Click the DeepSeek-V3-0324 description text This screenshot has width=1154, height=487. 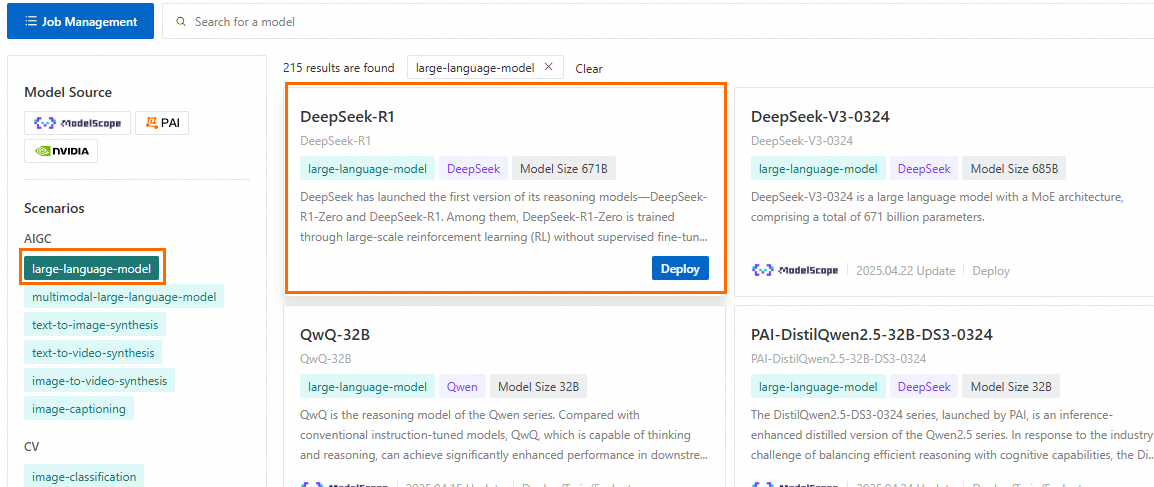936,207
